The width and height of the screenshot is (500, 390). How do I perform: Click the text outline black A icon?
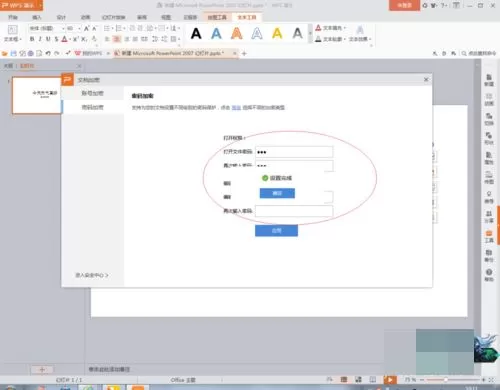coord(318,39)
